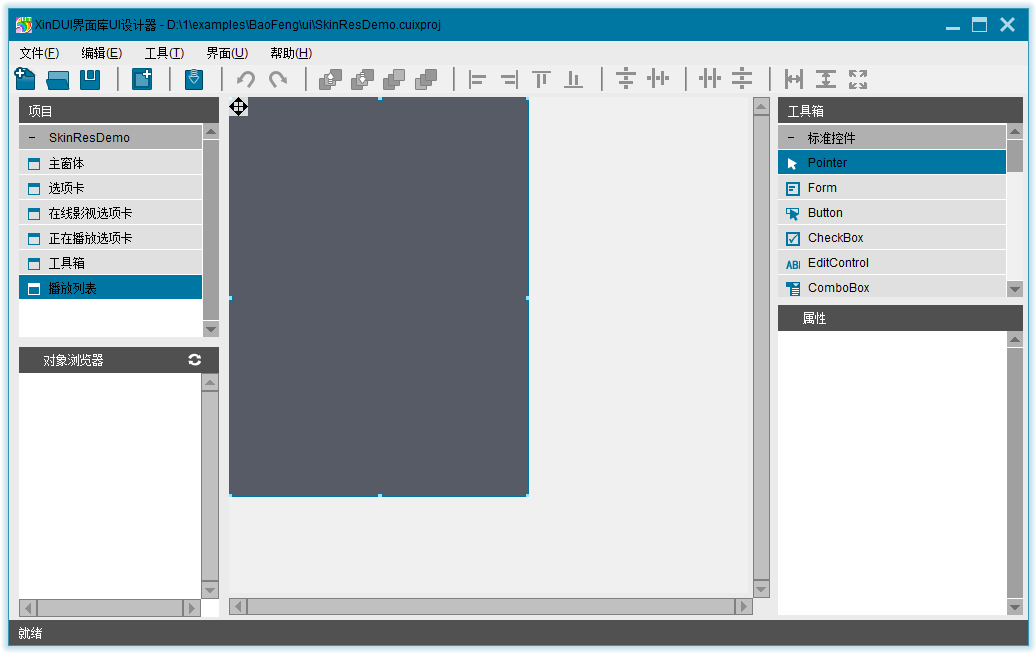Click the align left edges icon
Viewport: 1036px width, 653px height.
pos(477,80)
